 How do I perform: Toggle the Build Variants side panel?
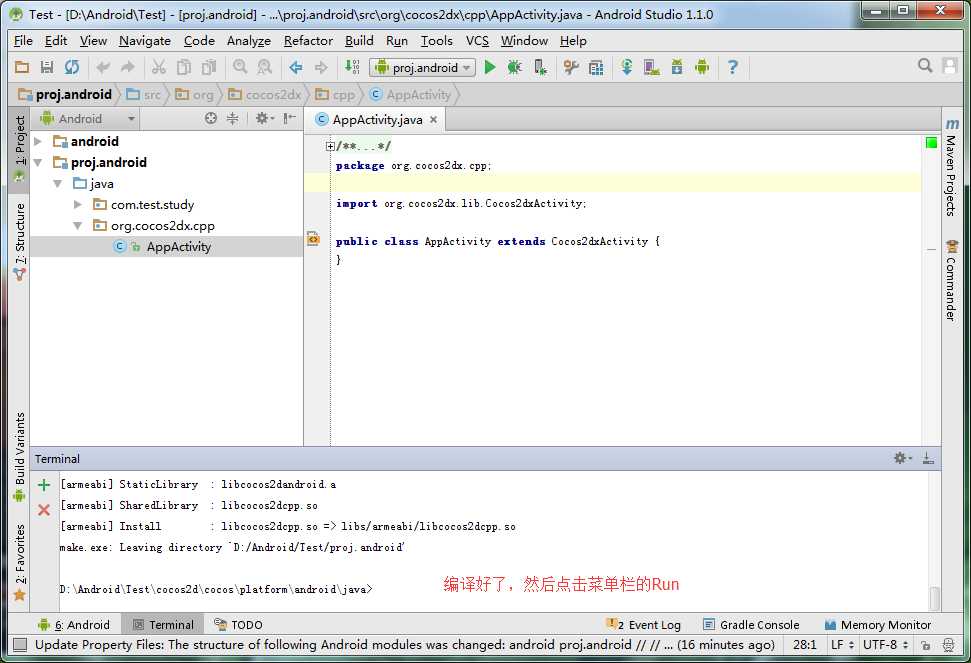20,457
